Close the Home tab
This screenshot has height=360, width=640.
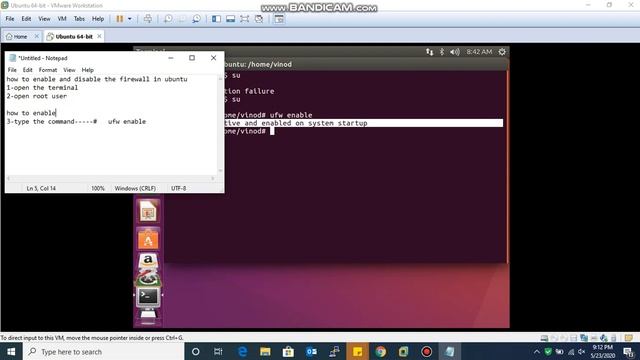click(36, 36)
